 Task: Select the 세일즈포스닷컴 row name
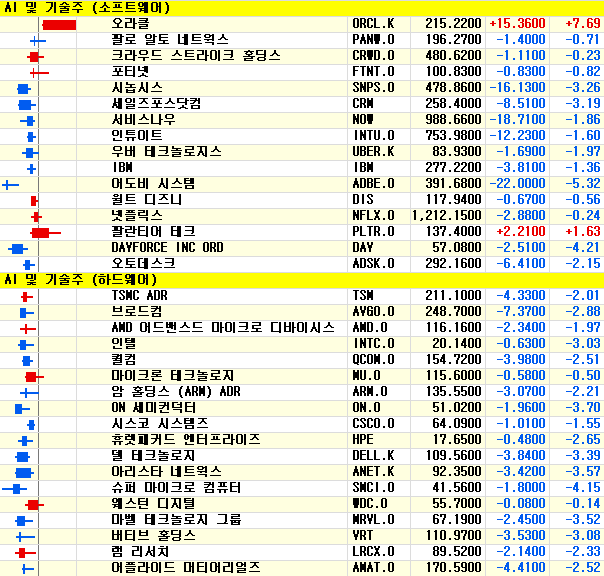tap(156, 104)
